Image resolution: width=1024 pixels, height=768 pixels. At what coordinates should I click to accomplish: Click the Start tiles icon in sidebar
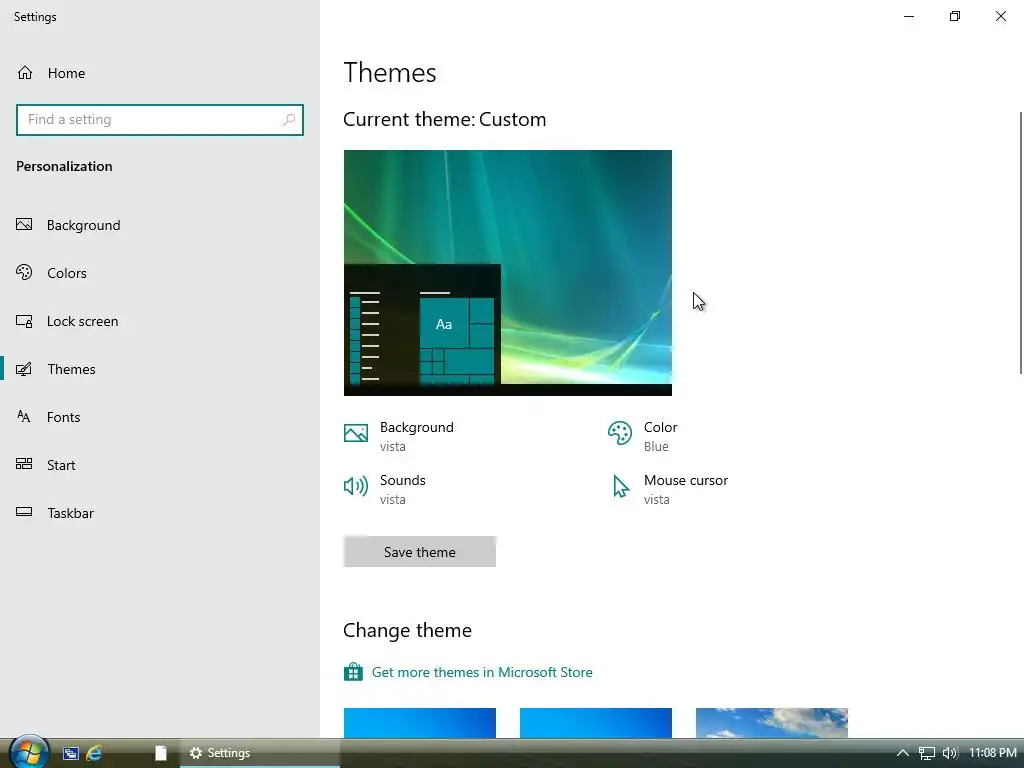coord(24,464)
